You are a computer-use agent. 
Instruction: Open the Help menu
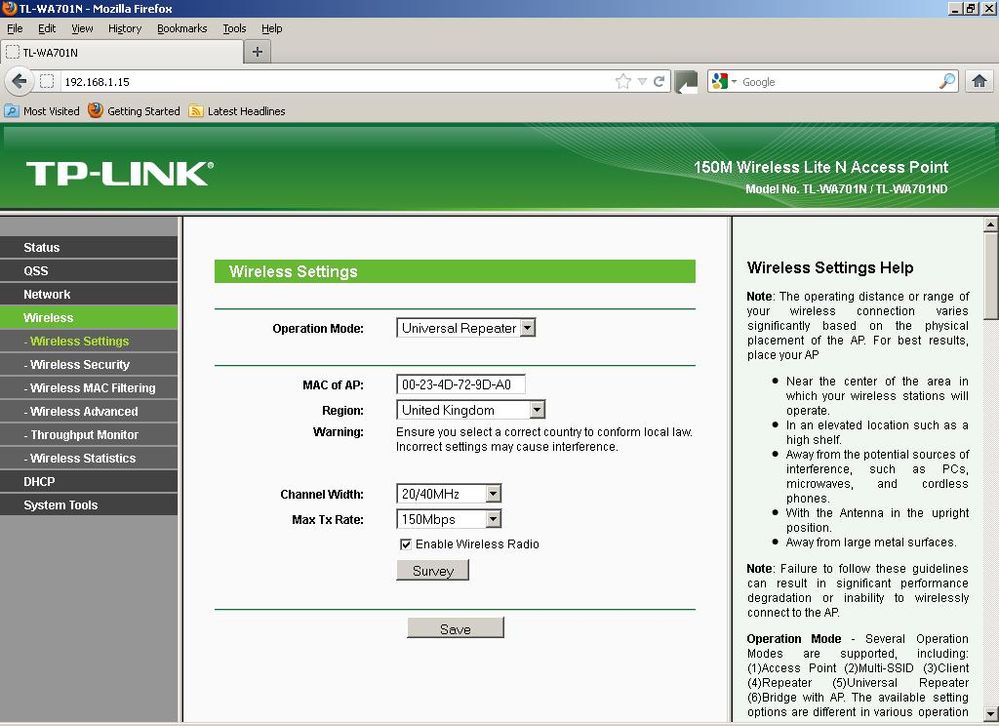point(272,29)
